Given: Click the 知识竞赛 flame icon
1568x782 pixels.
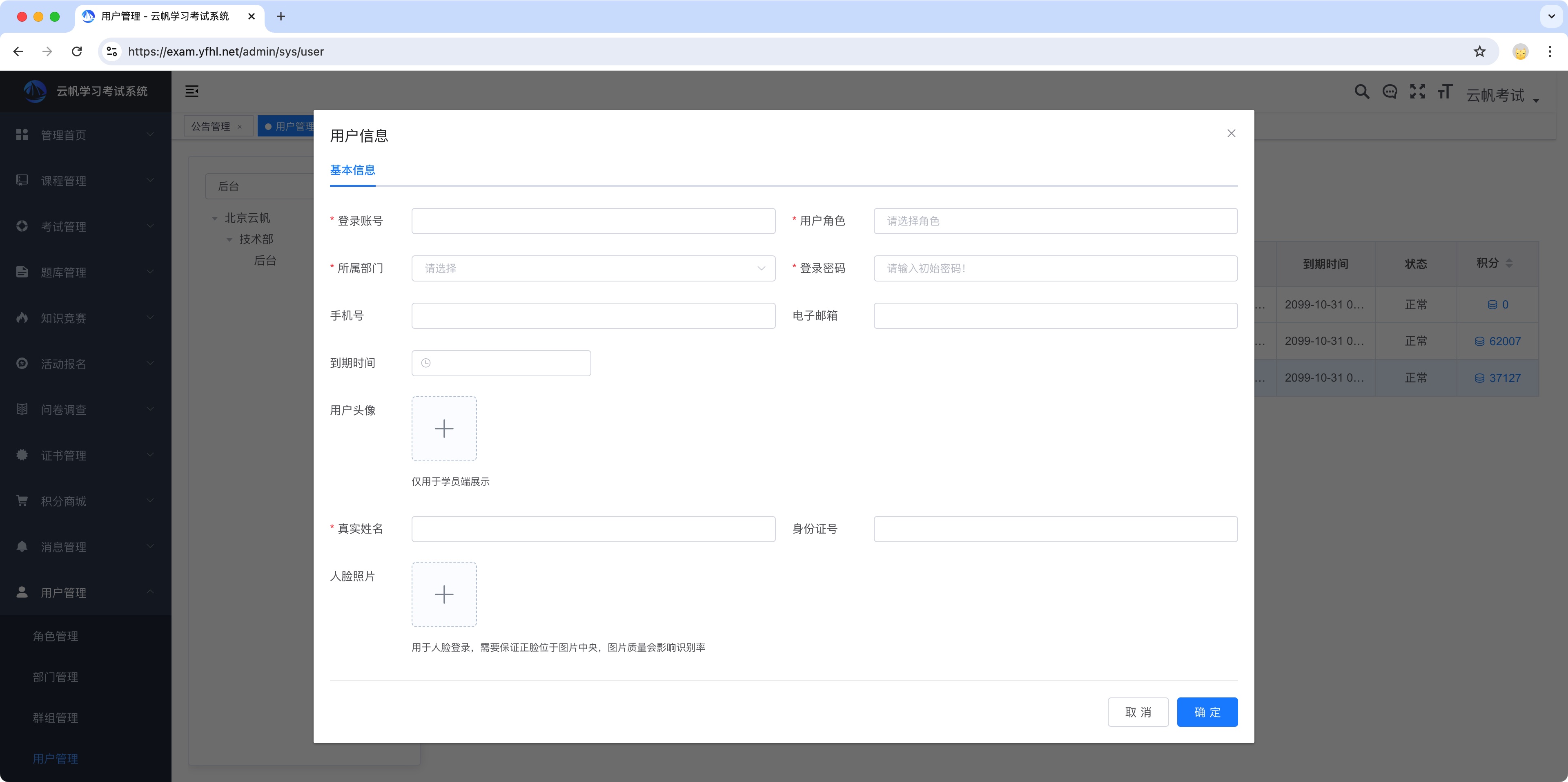Looking at the screenshot, I should 22,317.
